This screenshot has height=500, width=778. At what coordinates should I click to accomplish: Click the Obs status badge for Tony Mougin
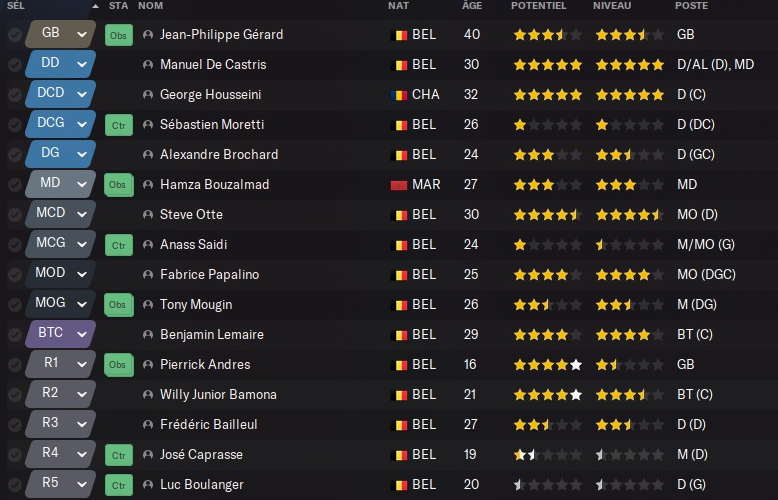[118, 305]
